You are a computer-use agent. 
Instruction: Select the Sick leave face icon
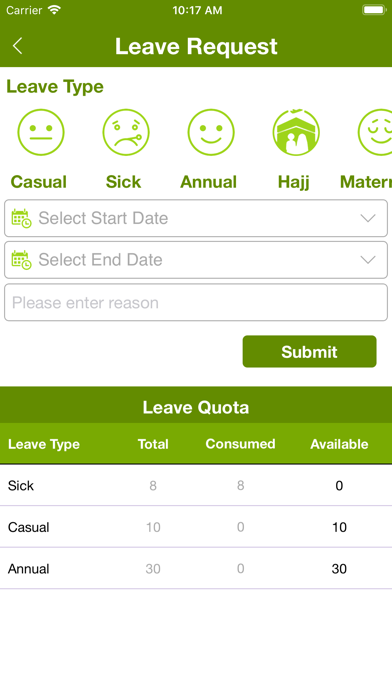126,132
